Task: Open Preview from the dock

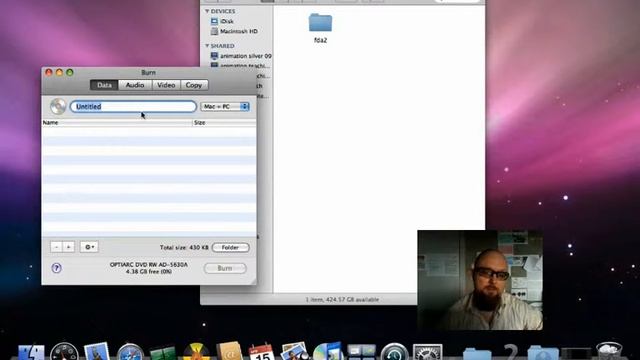Action: coord(295,351)
